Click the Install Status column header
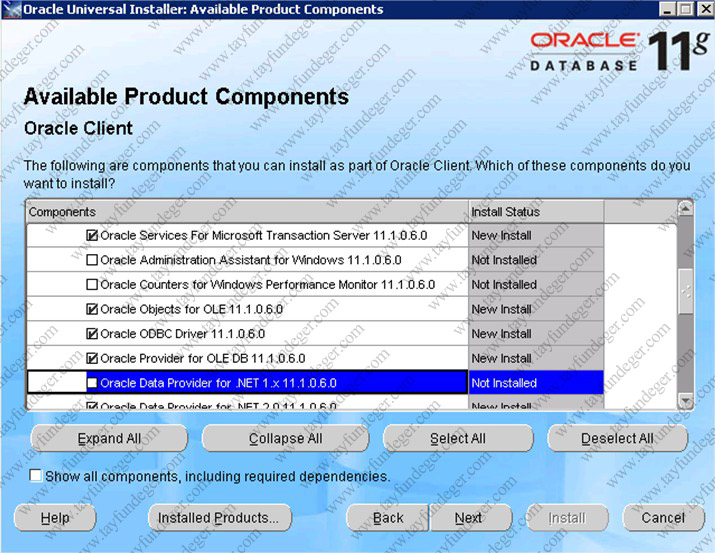Screen dimensions: 715x553 click(536, 212)
